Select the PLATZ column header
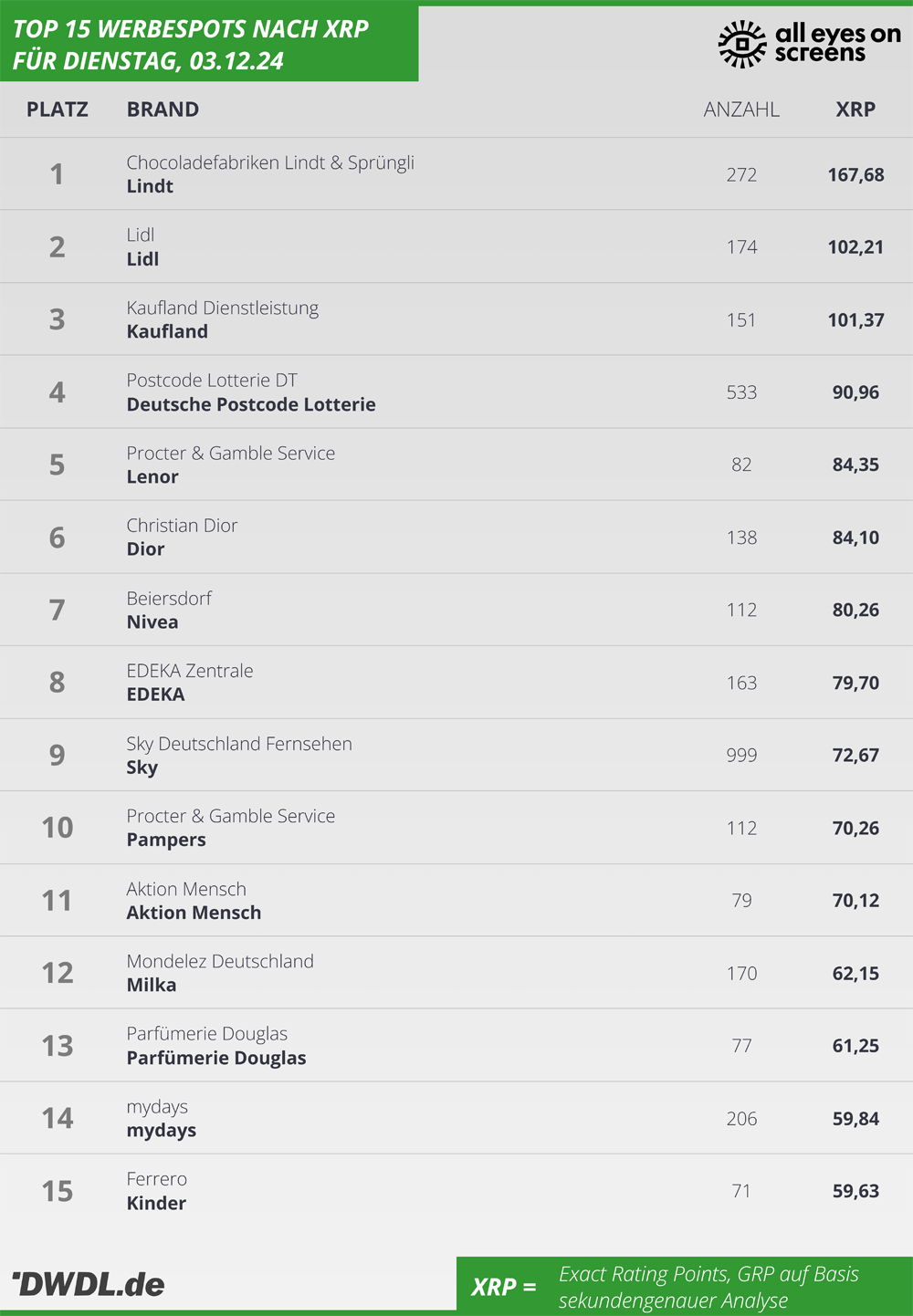This screenshot has height=1316, width=913. pyautogui.click(x=58, y=110)
